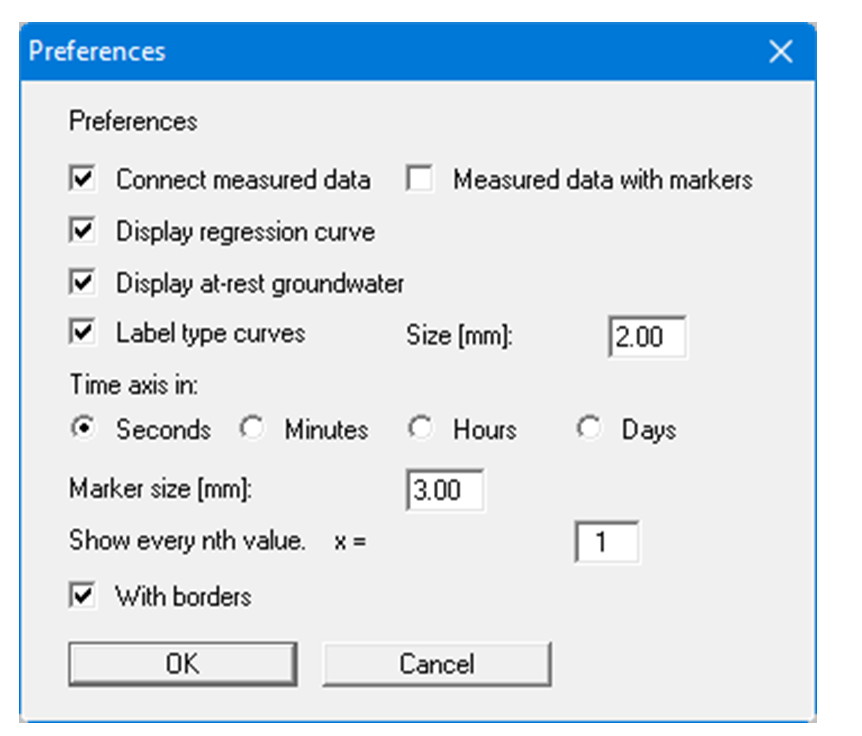Enable Measured data with markers
The width and height of the screenshot is (862, 736).
[x=419, y=180]
